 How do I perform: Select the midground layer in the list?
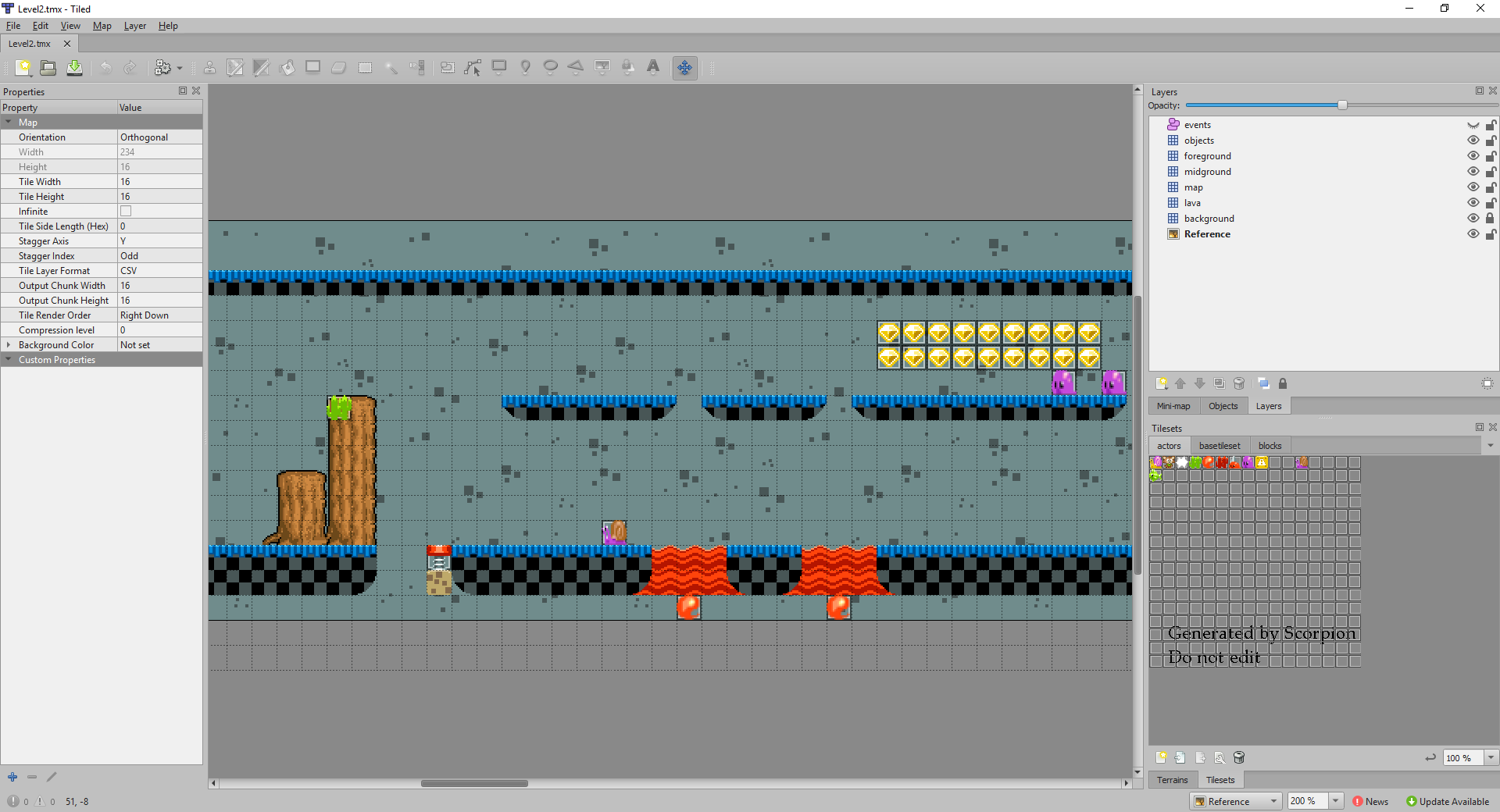[x=1207, y=172]
